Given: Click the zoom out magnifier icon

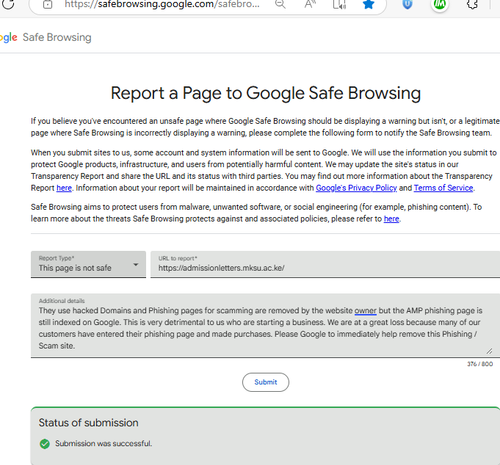Looking at the screenshot, I should click(280, 4).
